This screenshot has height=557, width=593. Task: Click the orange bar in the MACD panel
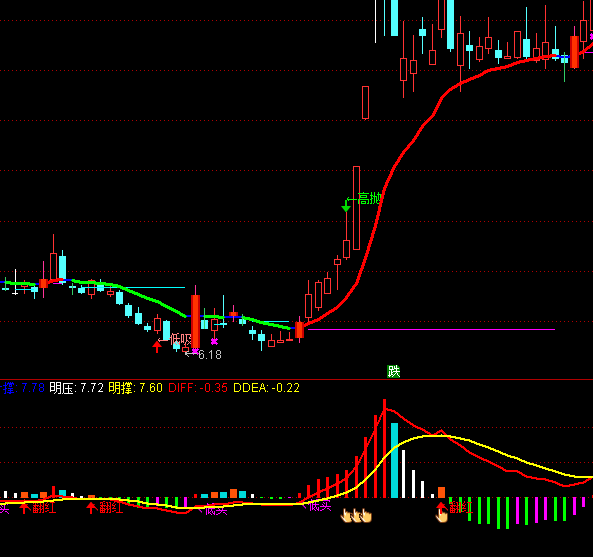click(441, 492)
